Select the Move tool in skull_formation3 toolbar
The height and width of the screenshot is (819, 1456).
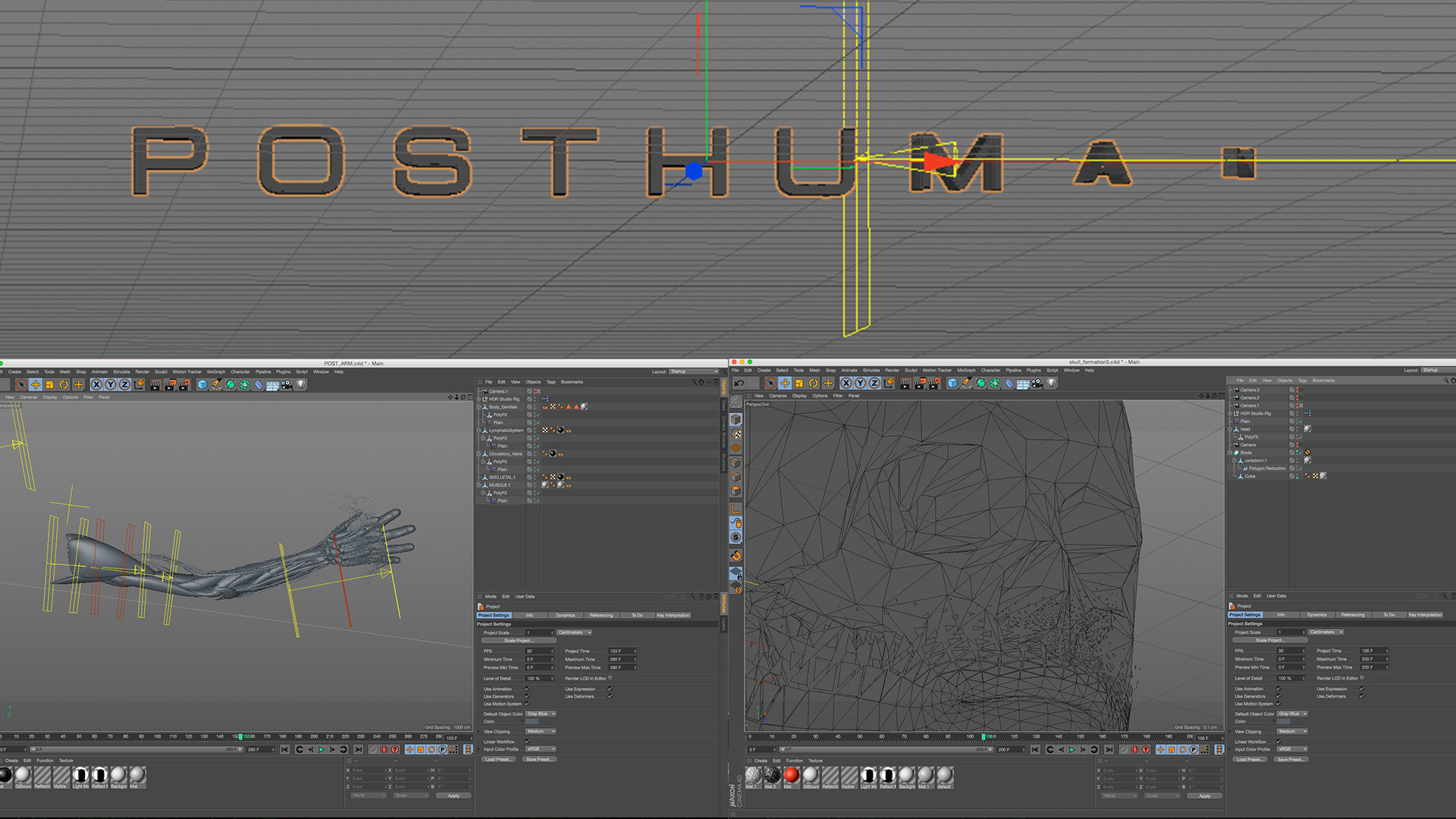[x=785, y=384]
